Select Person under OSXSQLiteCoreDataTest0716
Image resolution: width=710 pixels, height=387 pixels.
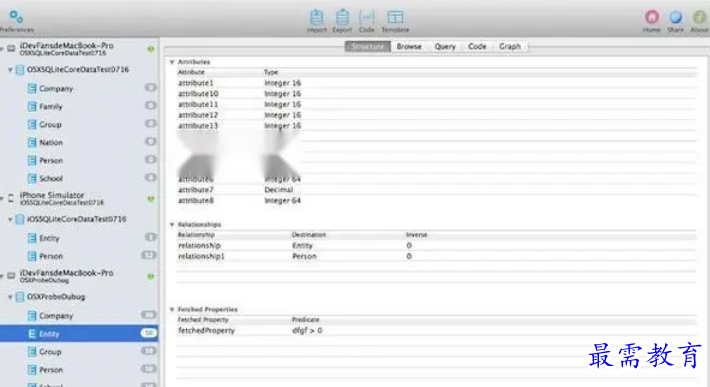(79, 160)
